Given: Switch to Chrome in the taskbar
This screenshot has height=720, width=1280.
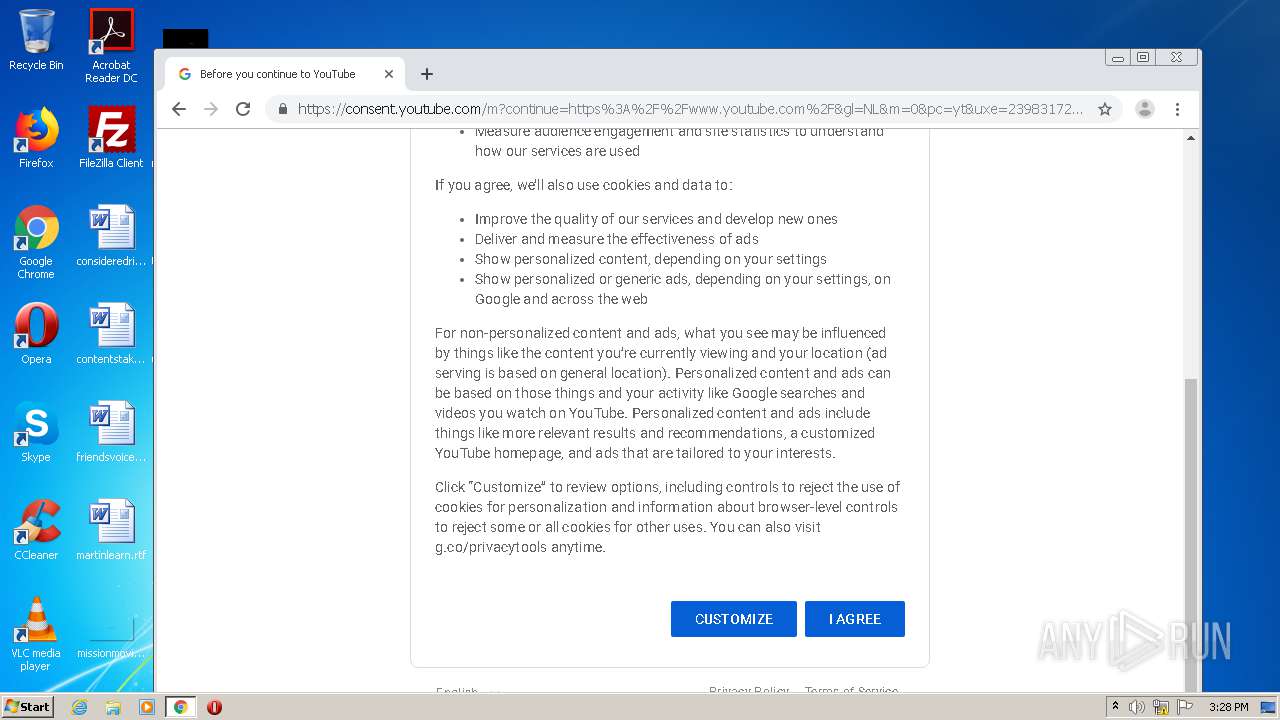Looking at the screenshot, I should [181, 707].
